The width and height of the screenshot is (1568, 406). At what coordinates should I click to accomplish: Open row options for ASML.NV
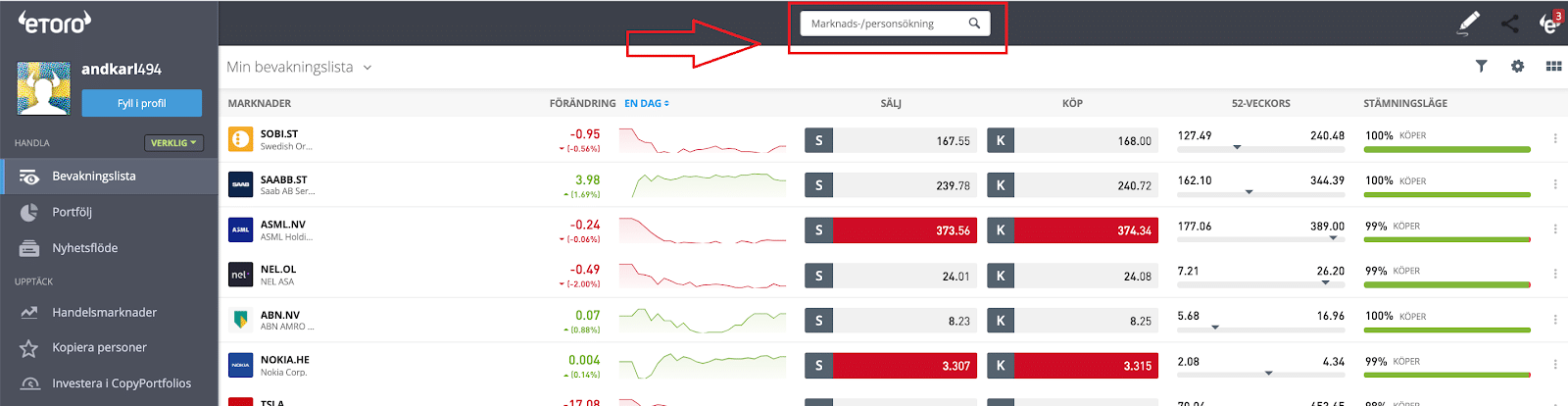[x=1555, y=229]
